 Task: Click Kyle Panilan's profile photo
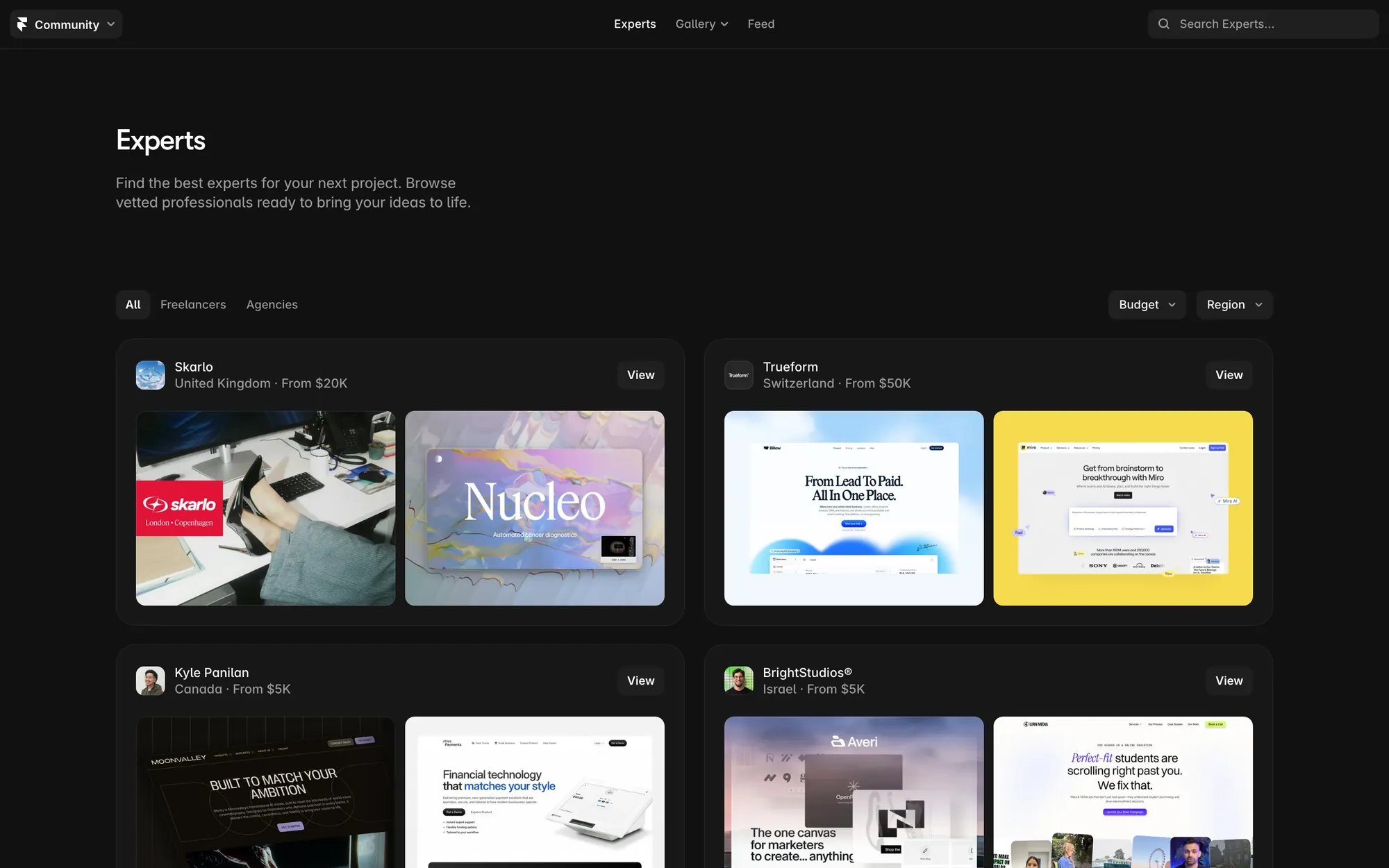click(x=151, y=681)
